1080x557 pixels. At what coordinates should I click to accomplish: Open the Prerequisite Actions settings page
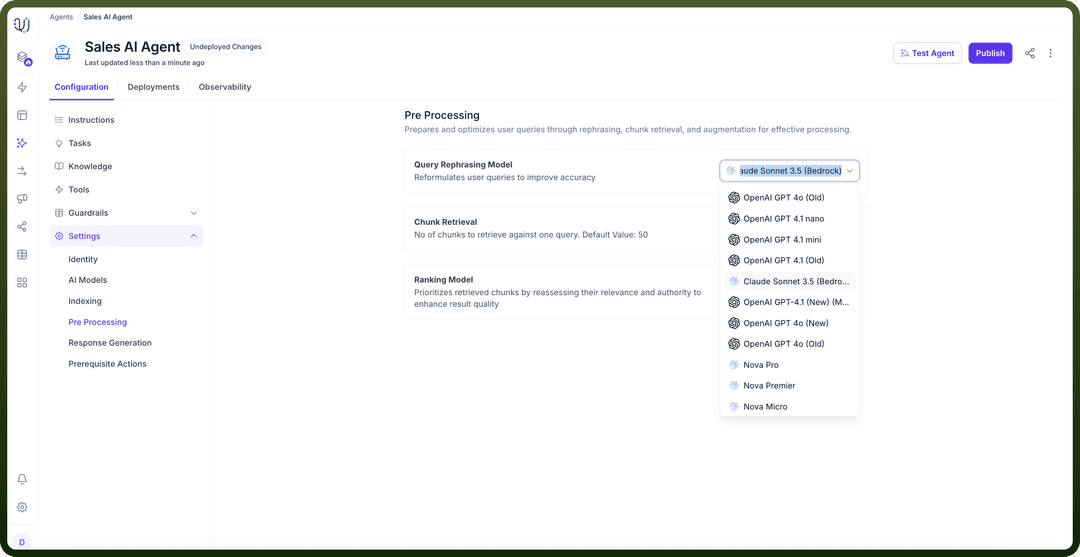(107, 364)
